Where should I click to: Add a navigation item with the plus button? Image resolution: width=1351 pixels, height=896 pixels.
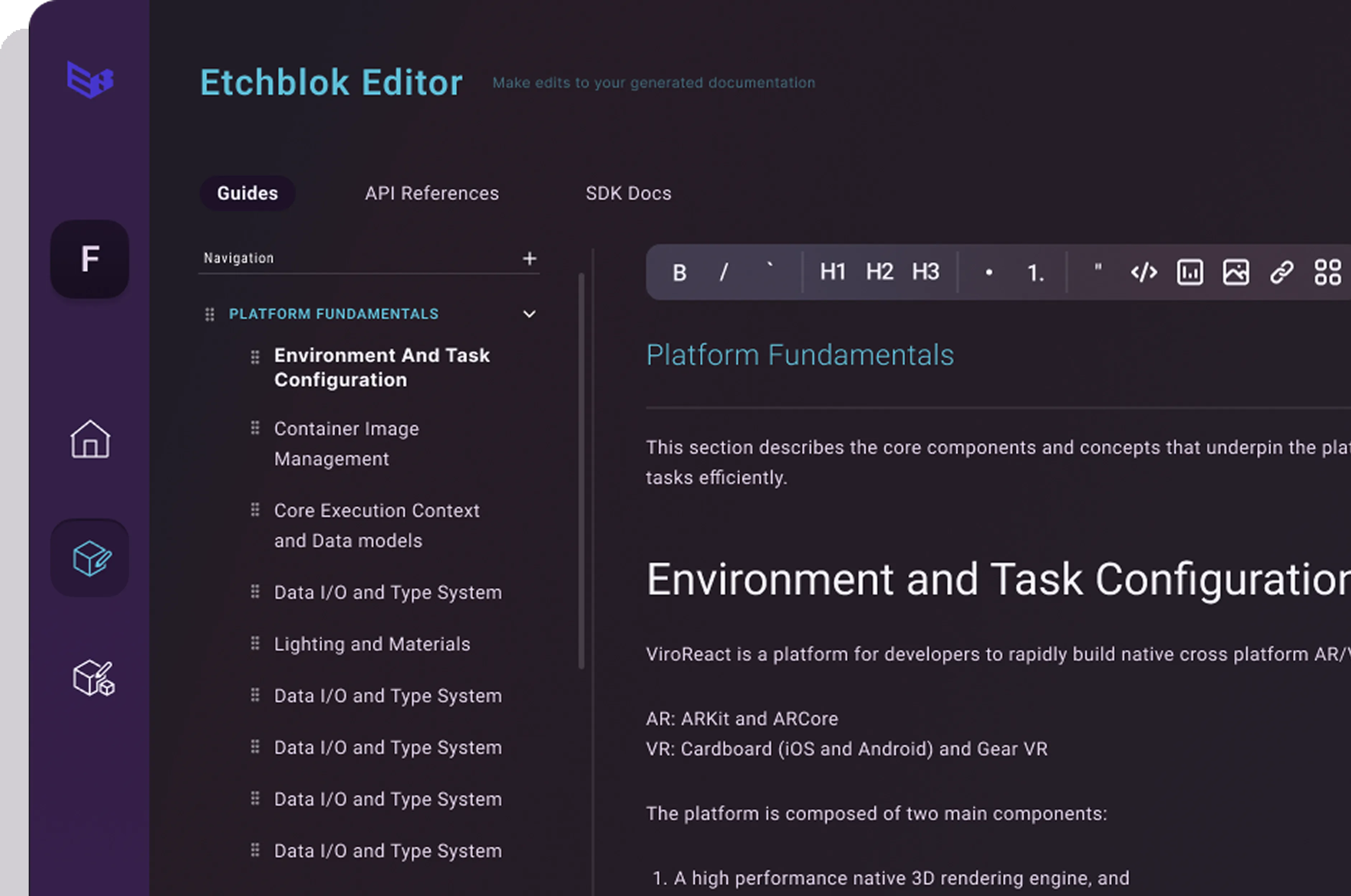tap(529, 258)
